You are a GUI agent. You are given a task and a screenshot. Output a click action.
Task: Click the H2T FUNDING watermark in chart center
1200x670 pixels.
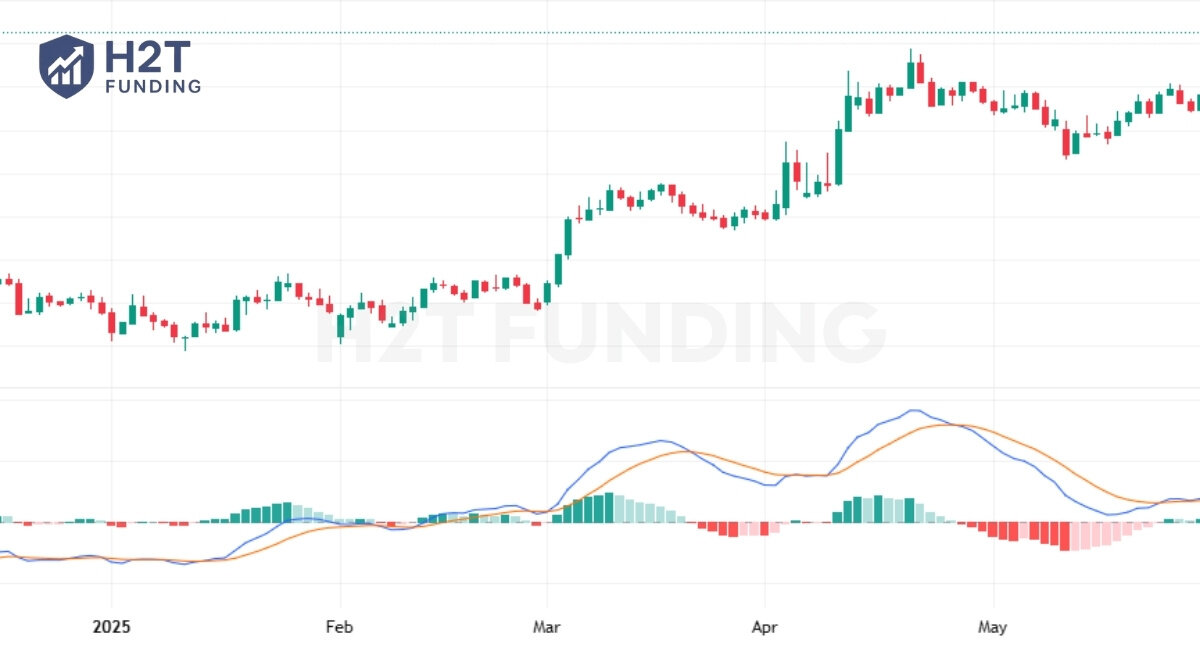click(600, 333)
